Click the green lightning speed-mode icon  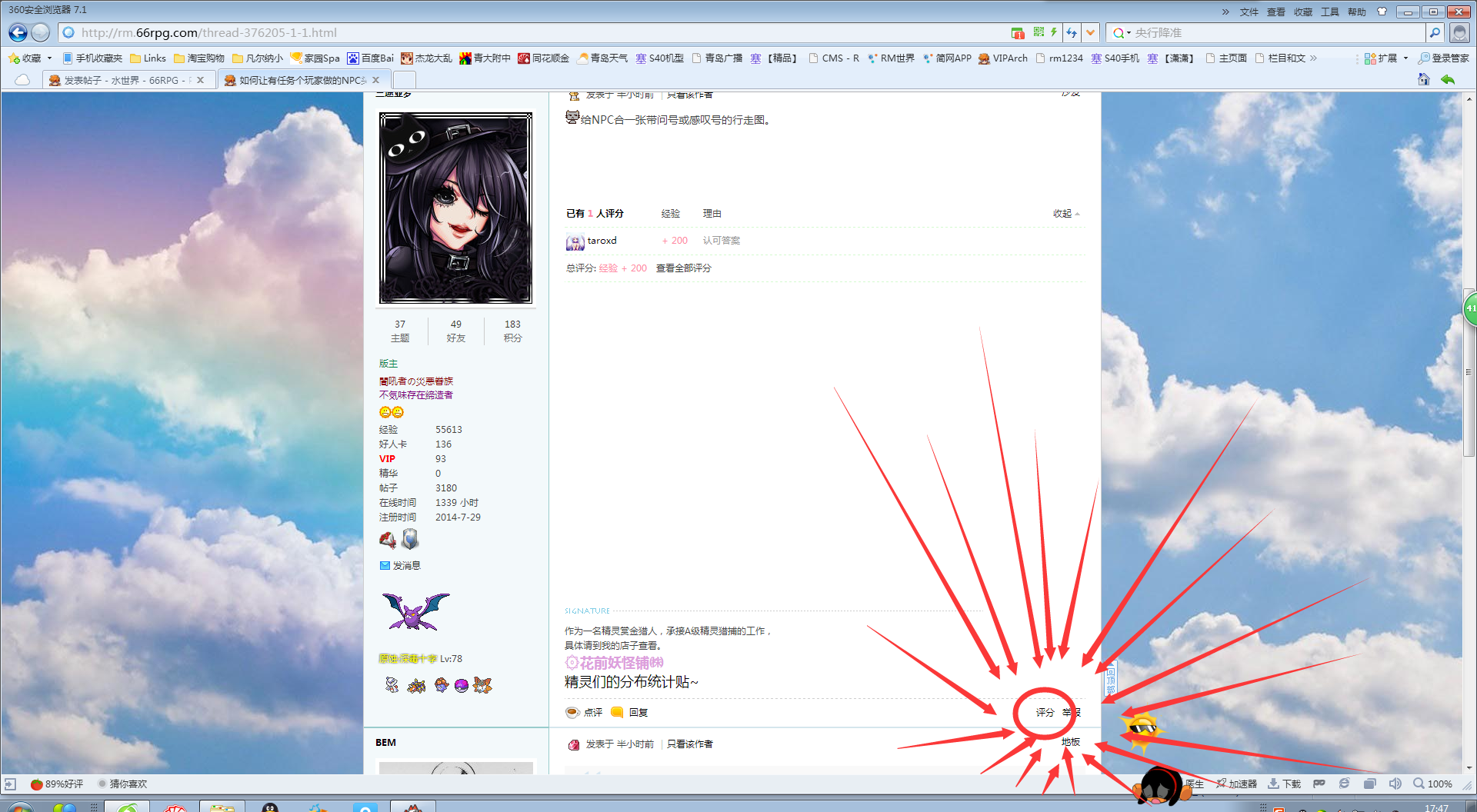click(1054, 32)
